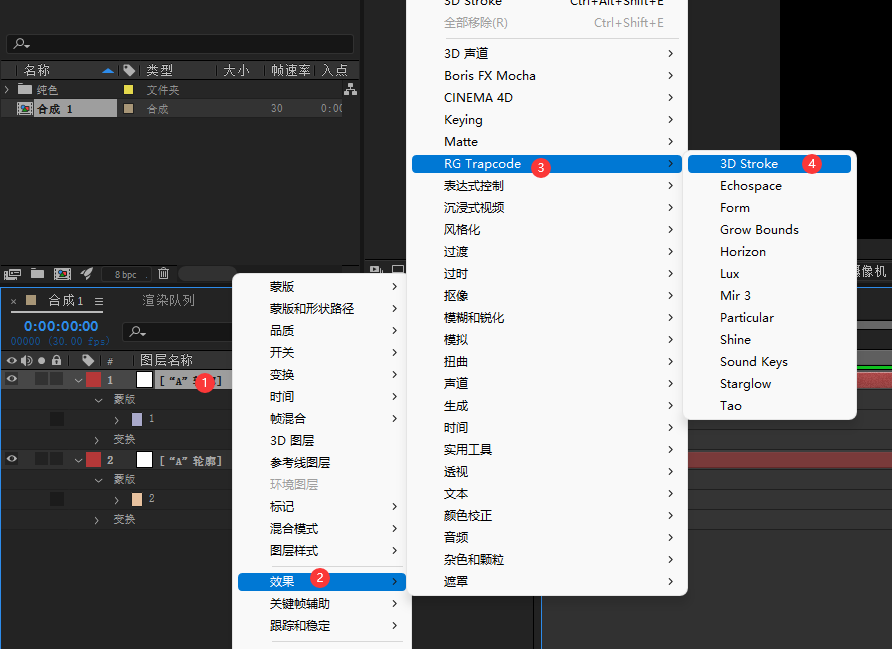Click the solo dot column header icon
Viewport: 892px width, 649px height.
(x=42, y=361)
